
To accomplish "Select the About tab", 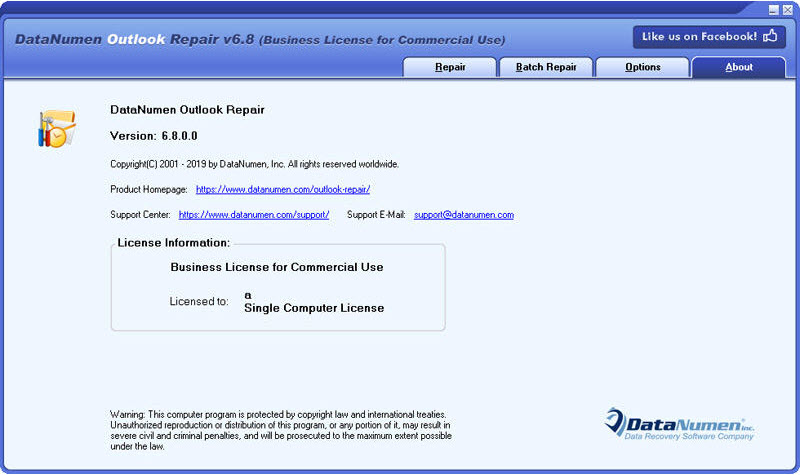I will (739, 67).
